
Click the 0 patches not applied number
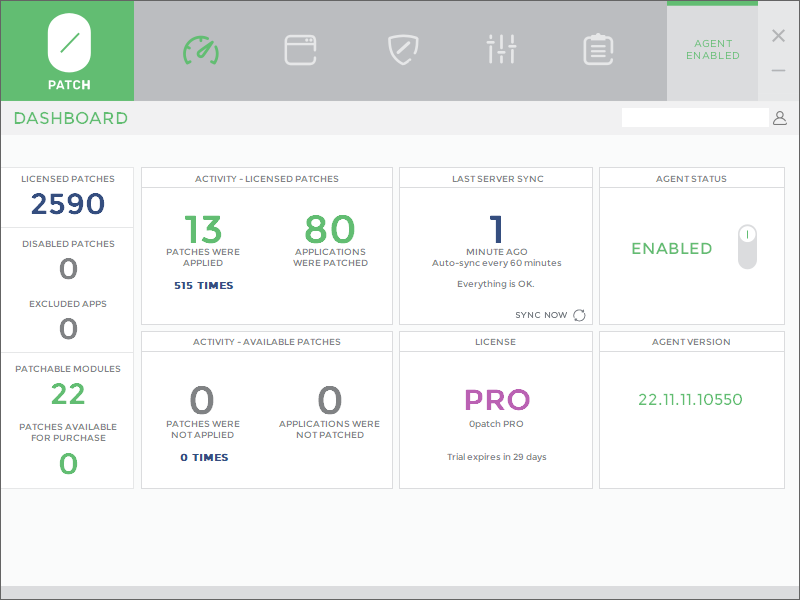click(202, 400)
